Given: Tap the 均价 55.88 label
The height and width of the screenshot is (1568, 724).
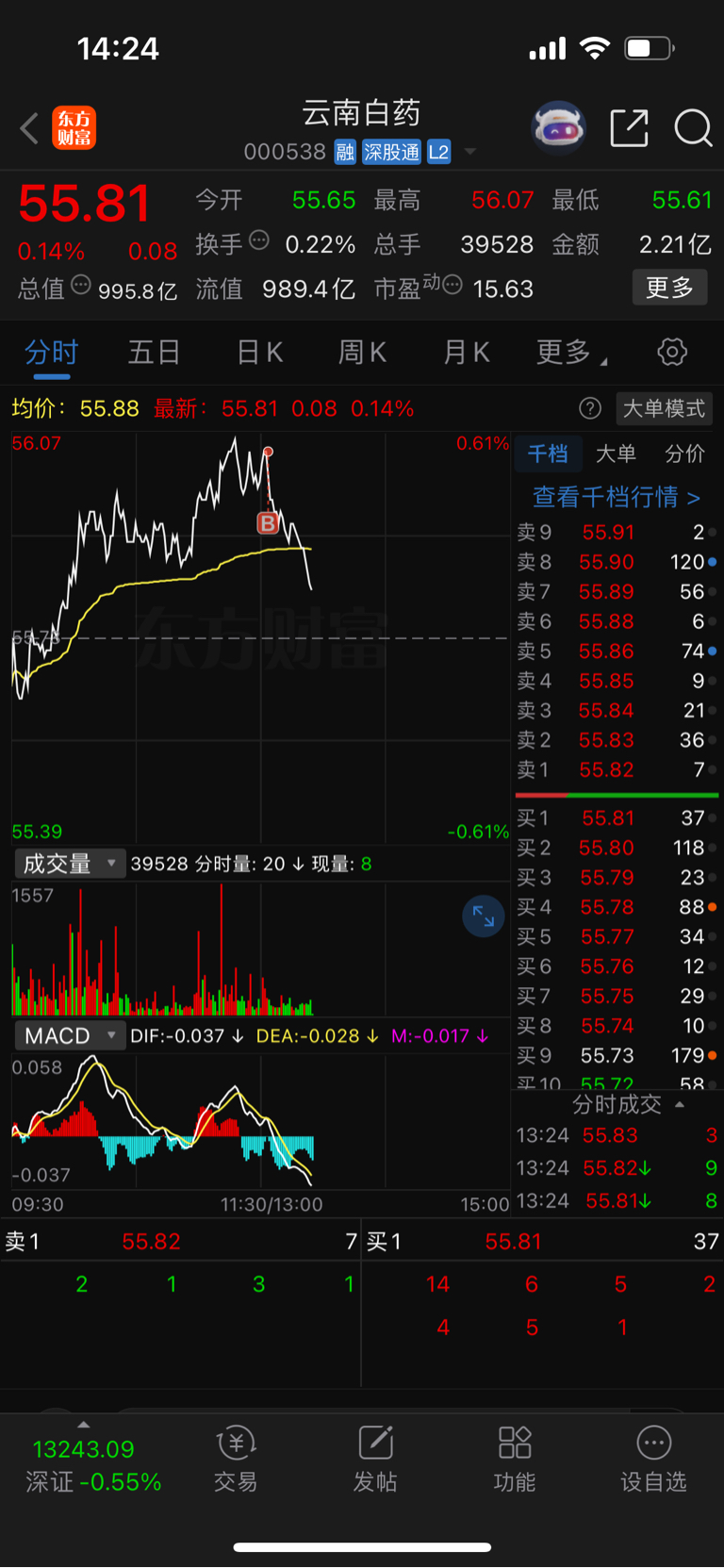Looking at the screenshot, I should [75, 408].
